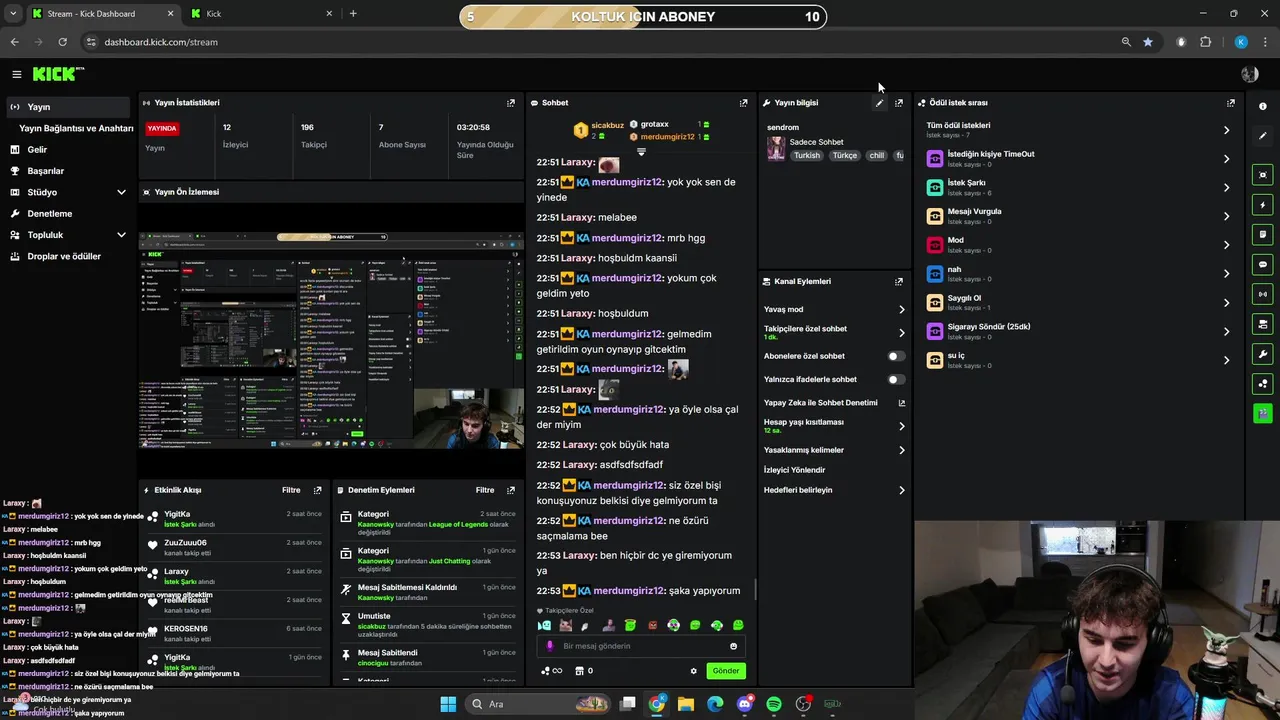Image resolution: width=1280 pixels, height=720 pixels.
Task: Toggle the chat bubble widget in right sidebar
Action: coord(1263,265)
